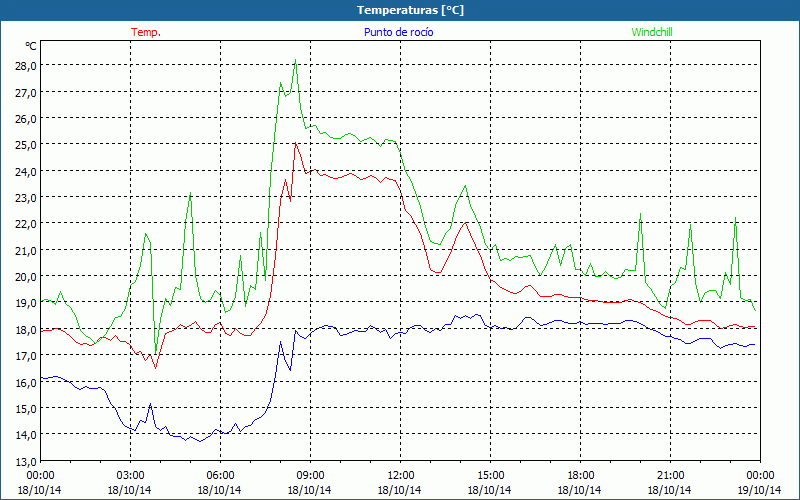Click the 12:00 time axis label

pos(401,476)
